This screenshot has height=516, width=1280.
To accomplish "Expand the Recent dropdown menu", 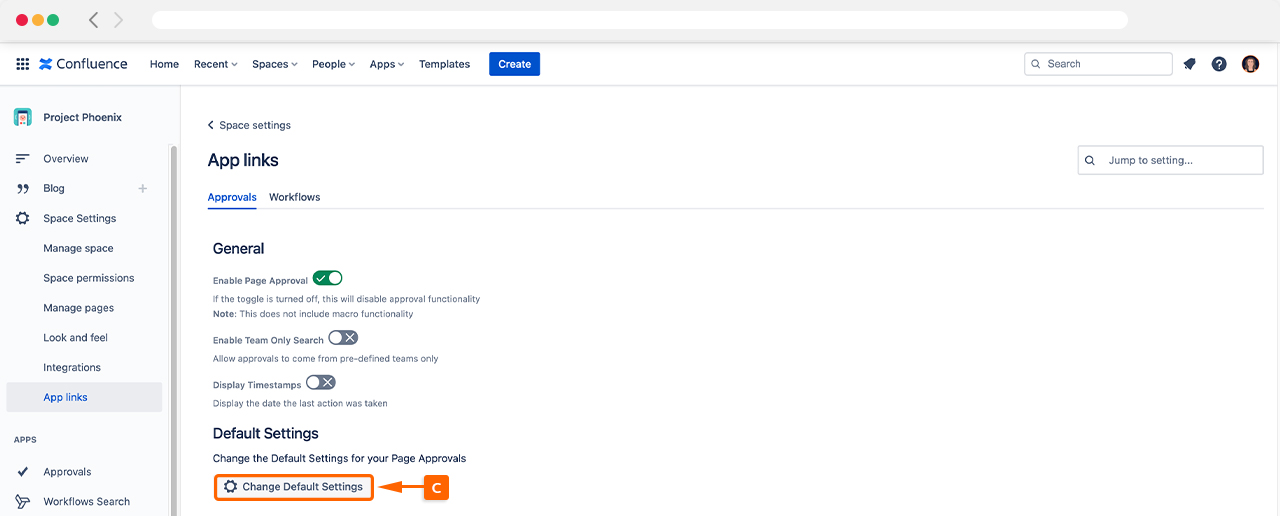I will tap(215, 64).
